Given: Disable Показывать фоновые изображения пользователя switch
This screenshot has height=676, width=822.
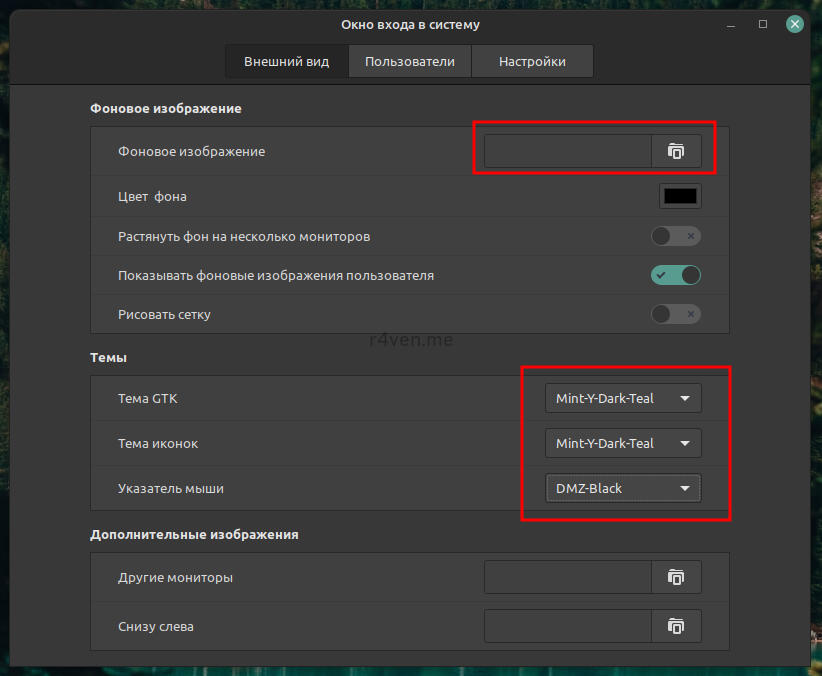Looking at the screenshot, I should coord(676,275).
